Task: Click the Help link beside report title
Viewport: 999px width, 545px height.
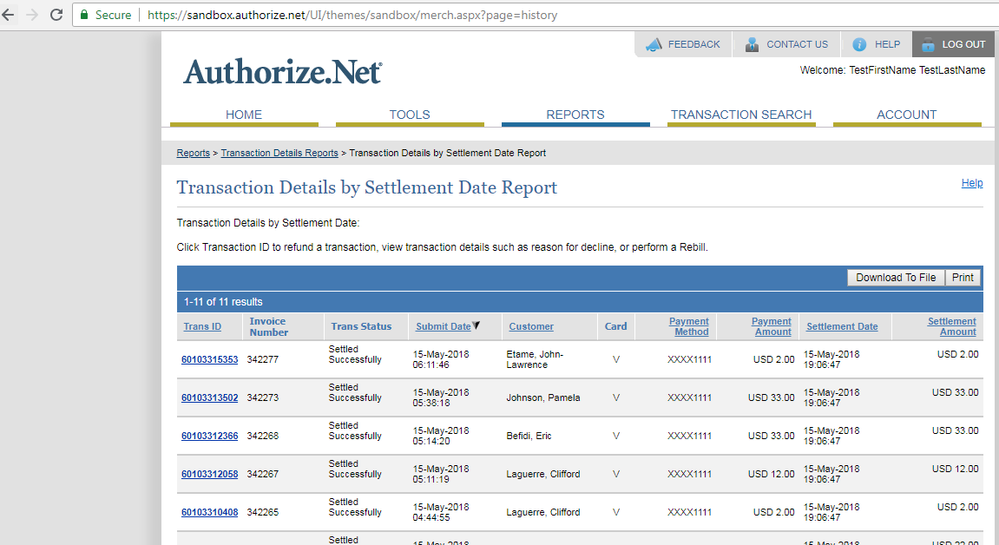Action: 971,183
